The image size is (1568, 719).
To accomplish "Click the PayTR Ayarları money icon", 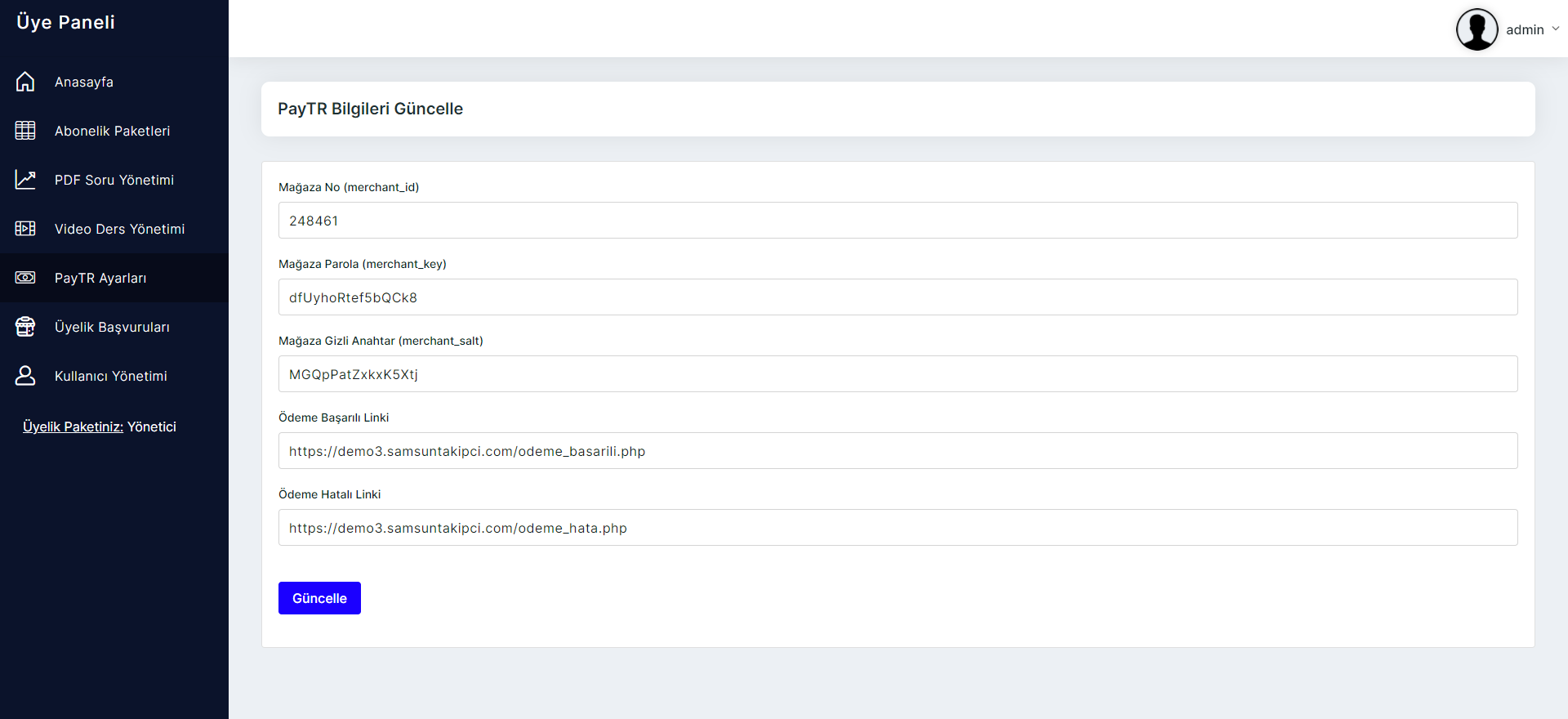I will 25,278.
